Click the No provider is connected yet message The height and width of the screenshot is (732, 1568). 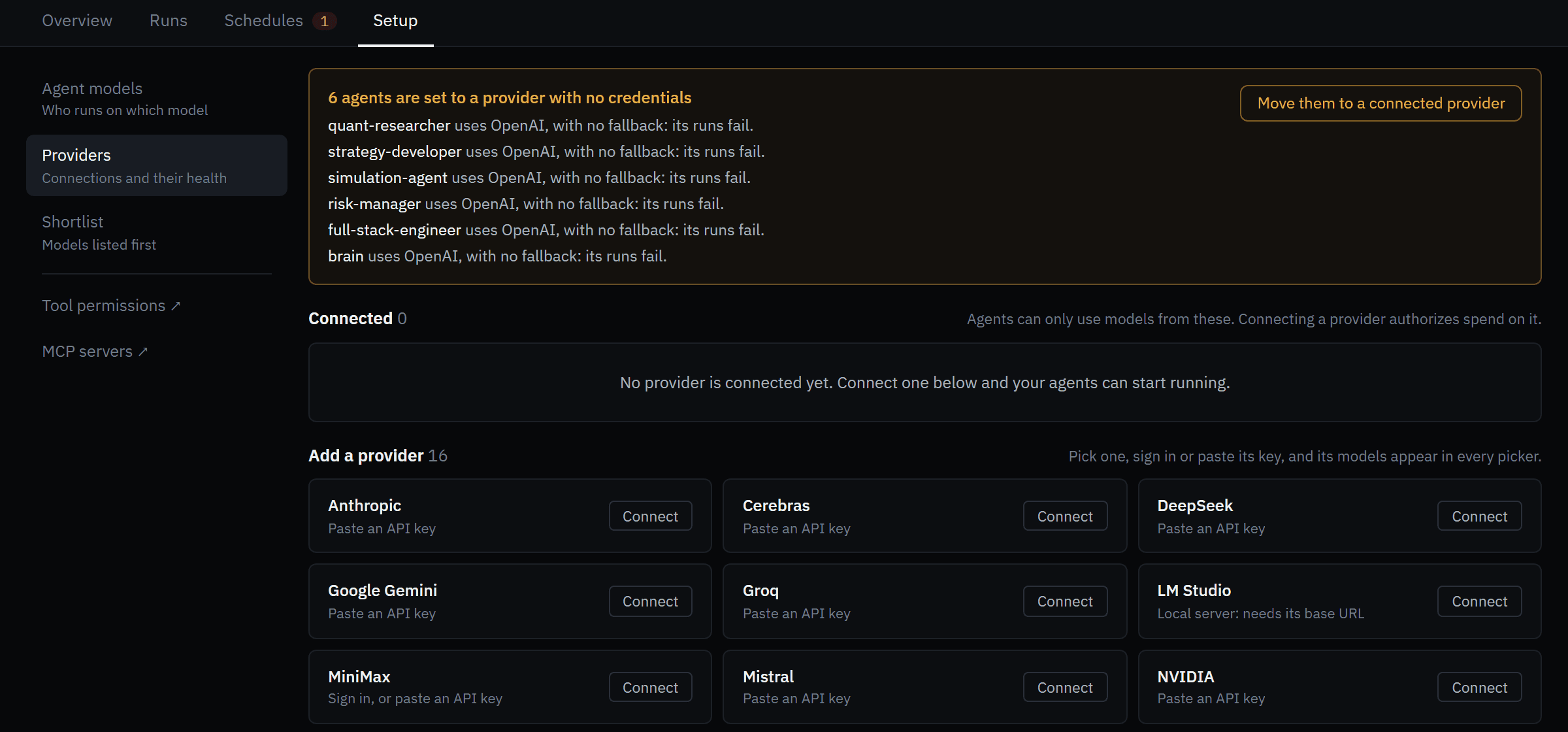(924, 383)
